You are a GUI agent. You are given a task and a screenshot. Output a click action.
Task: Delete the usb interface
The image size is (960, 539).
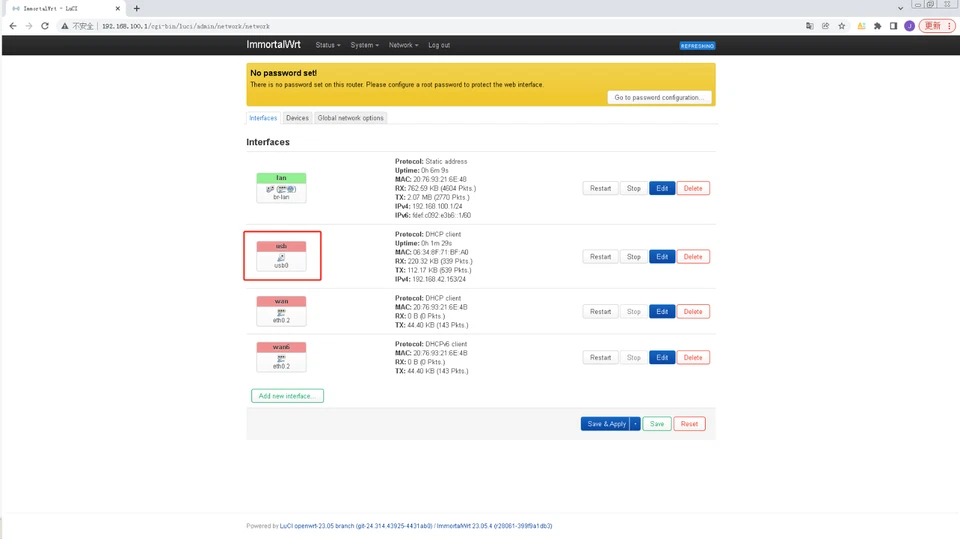[693, 257]
